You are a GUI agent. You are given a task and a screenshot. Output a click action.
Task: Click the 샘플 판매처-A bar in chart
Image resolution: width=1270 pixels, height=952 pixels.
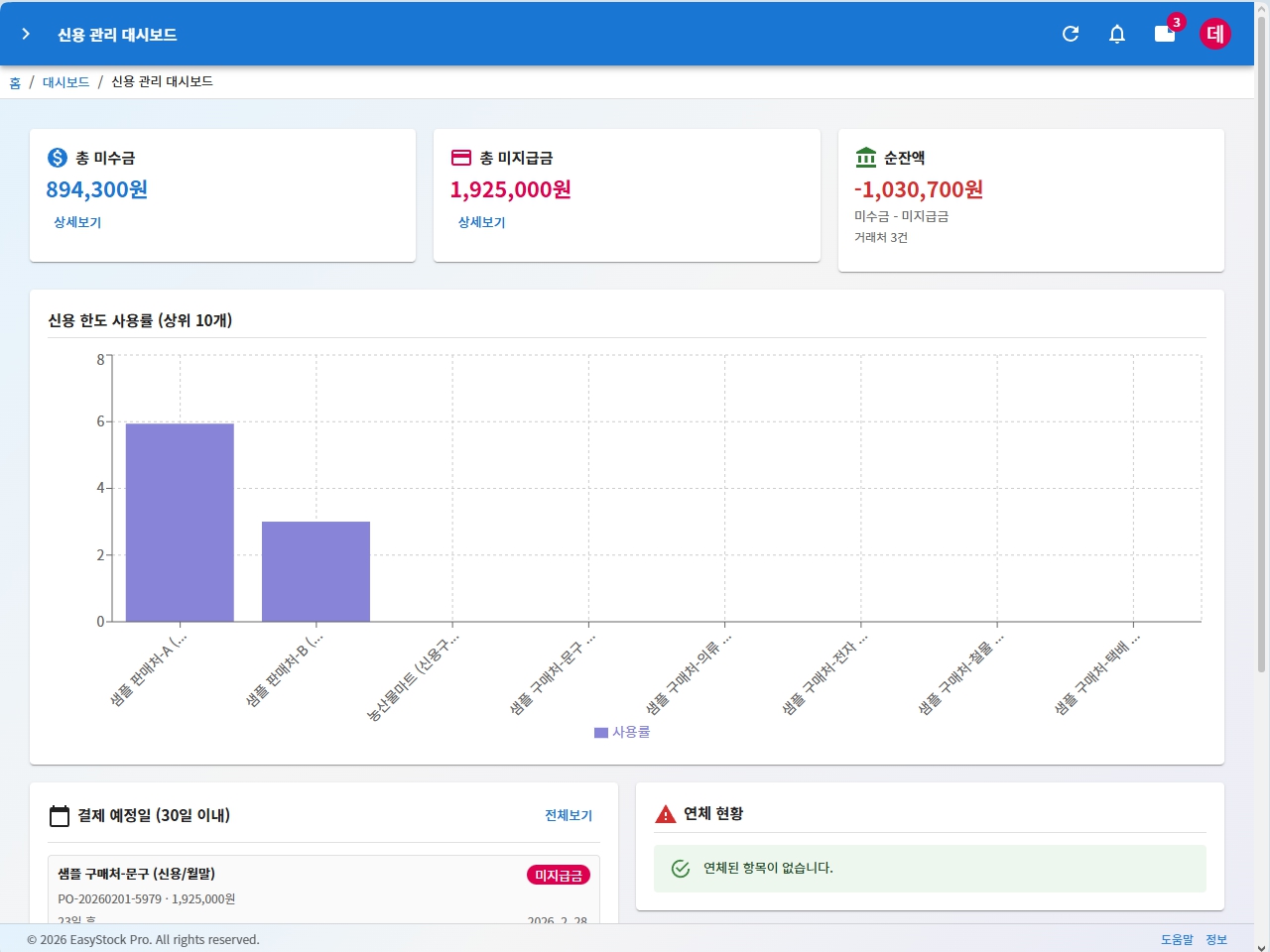pyautogui.click(x=180, y=523)
